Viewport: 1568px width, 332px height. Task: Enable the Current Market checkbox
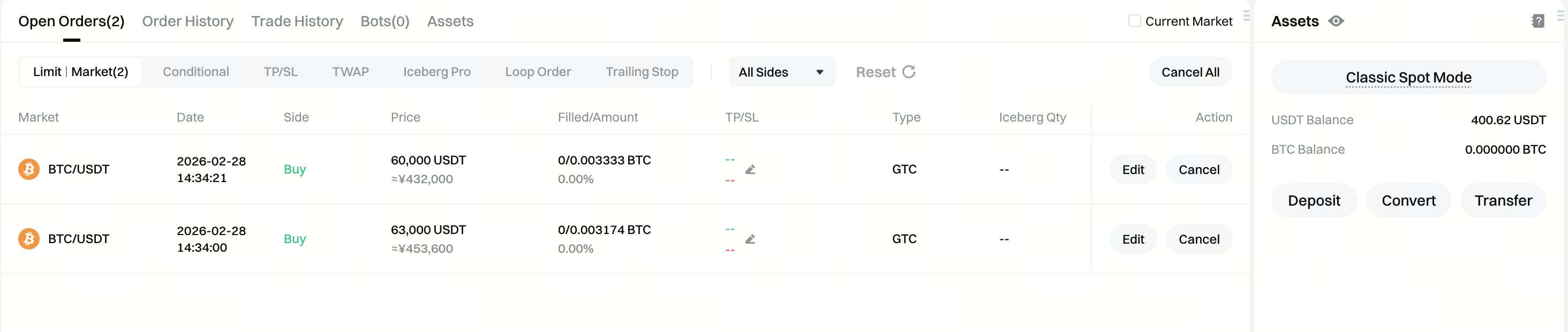coord(1134,21)
